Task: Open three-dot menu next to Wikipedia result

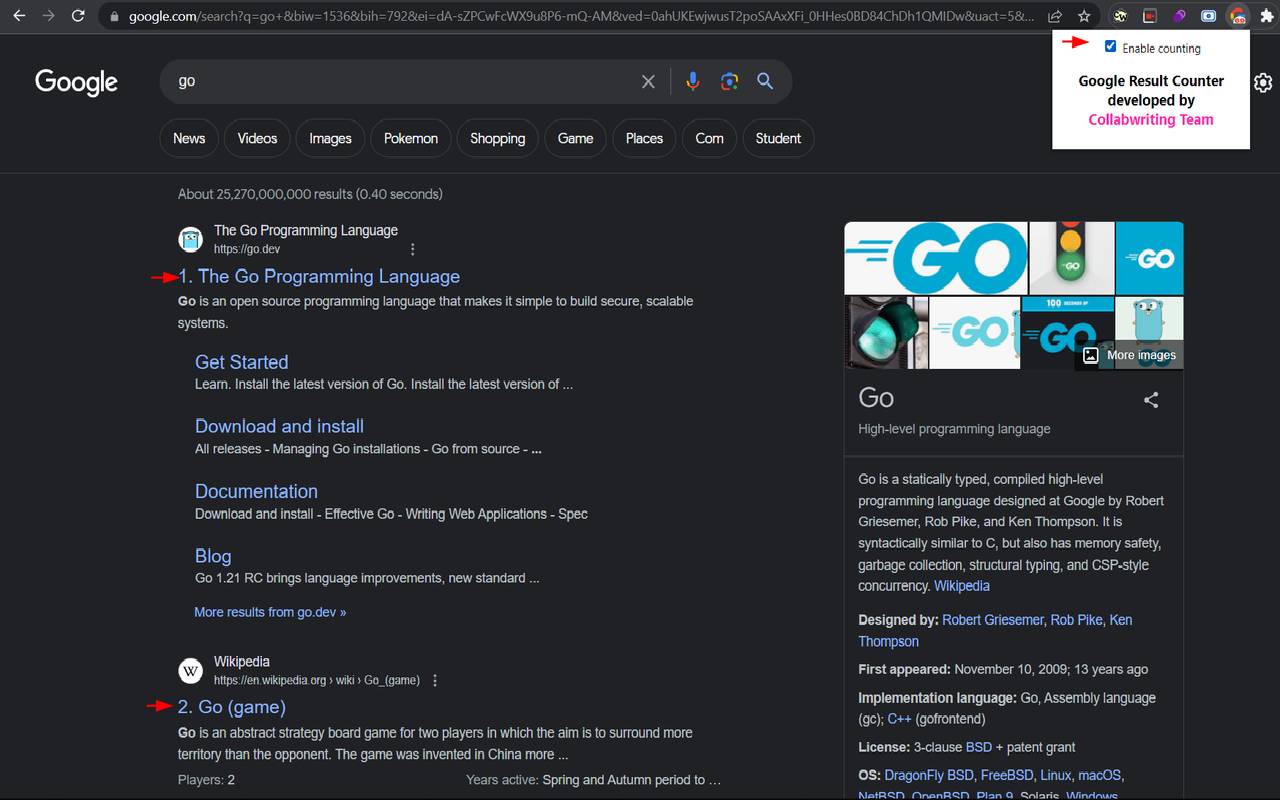Action: 435,680
